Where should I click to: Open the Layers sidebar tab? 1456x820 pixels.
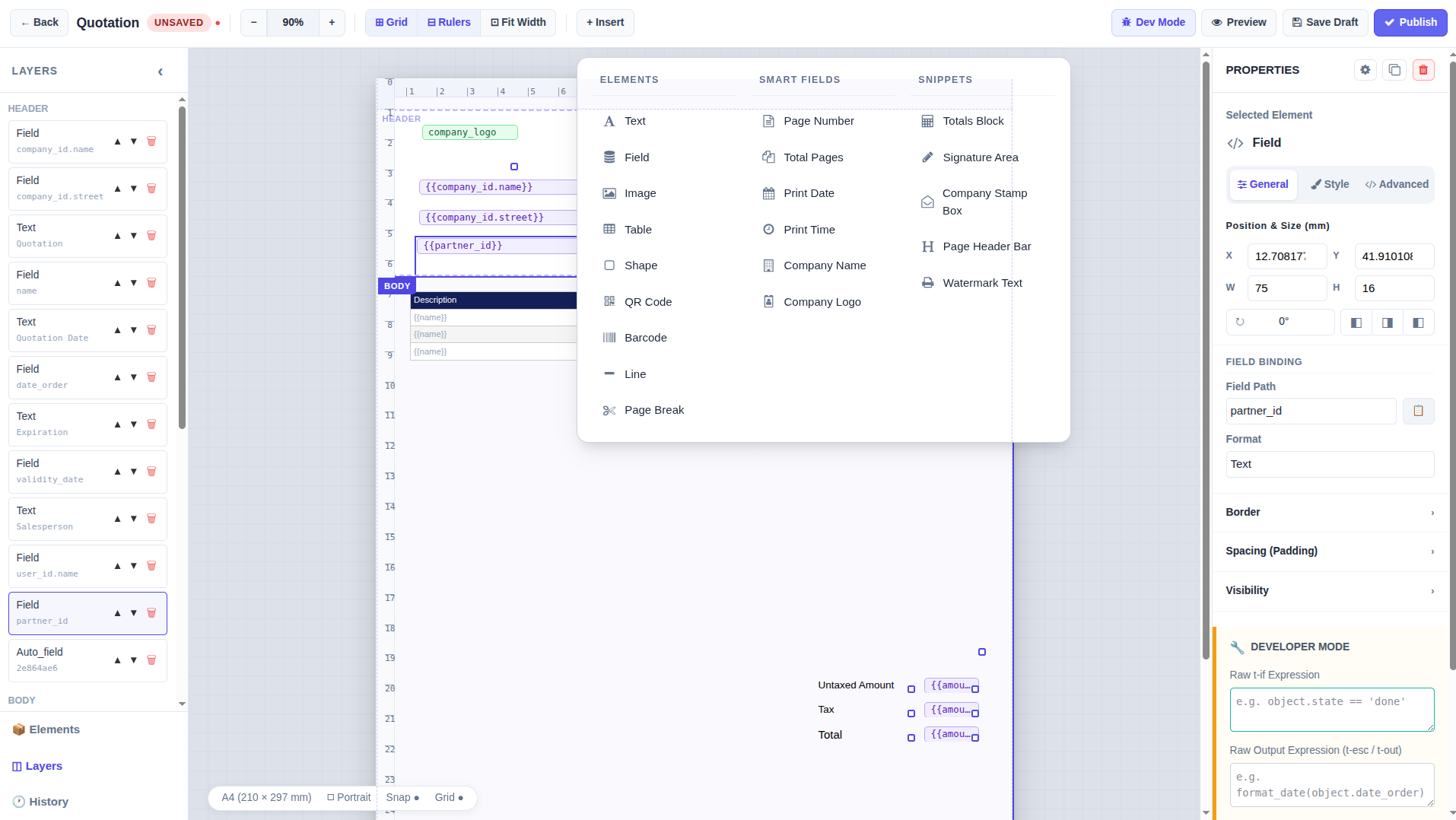point(37,767)
